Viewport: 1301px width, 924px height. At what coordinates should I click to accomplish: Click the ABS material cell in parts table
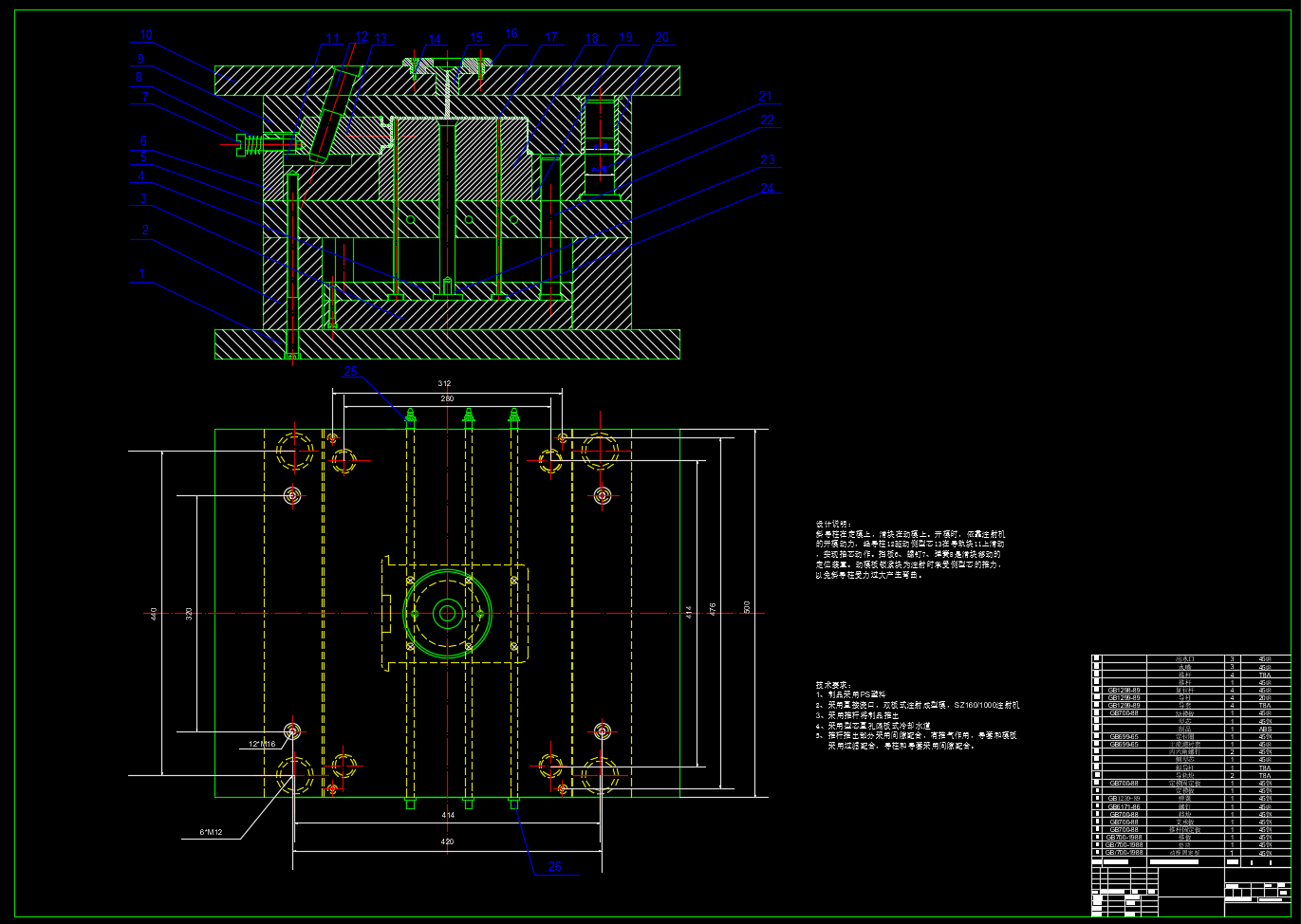pyautogui.click(x=1263, y=729)
